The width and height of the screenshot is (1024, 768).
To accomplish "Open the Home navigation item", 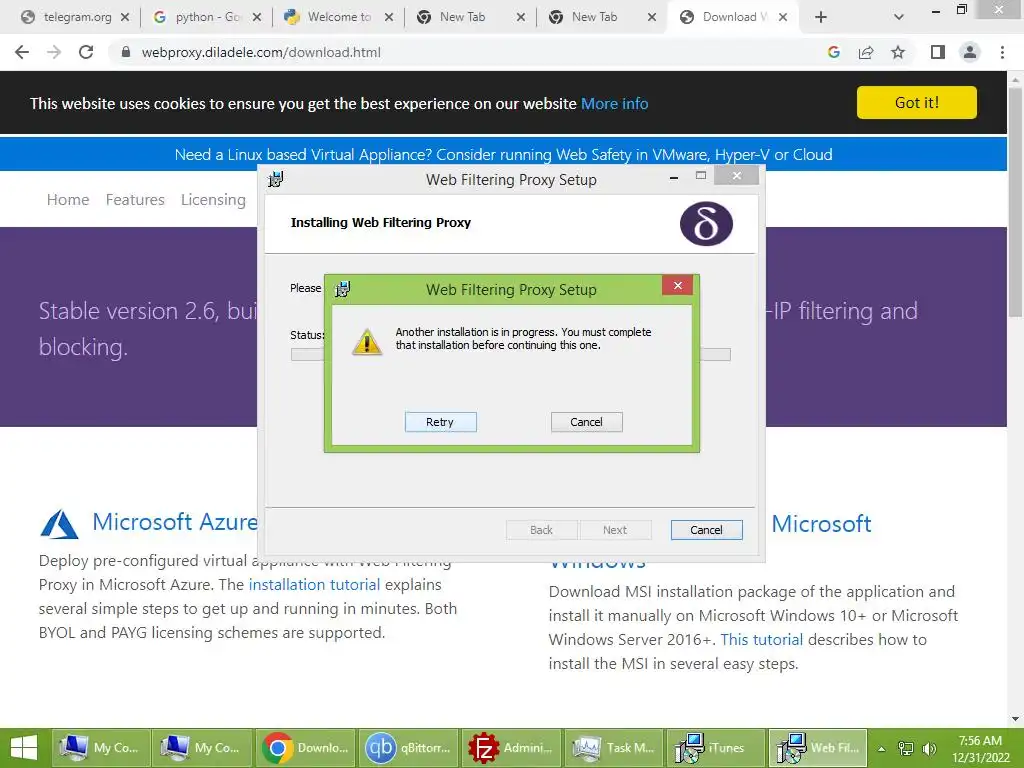I will [x=68, y=200].
